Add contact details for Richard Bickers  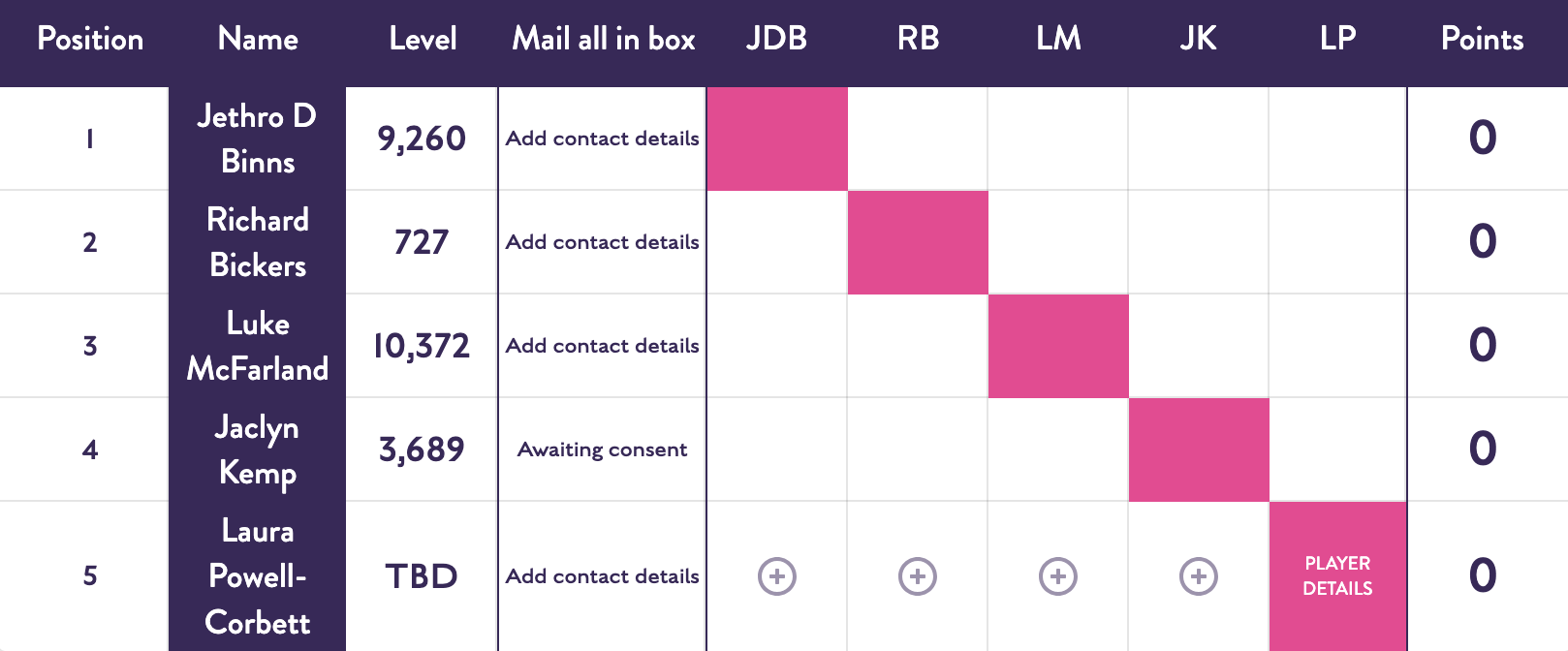[x=602, y=242]
